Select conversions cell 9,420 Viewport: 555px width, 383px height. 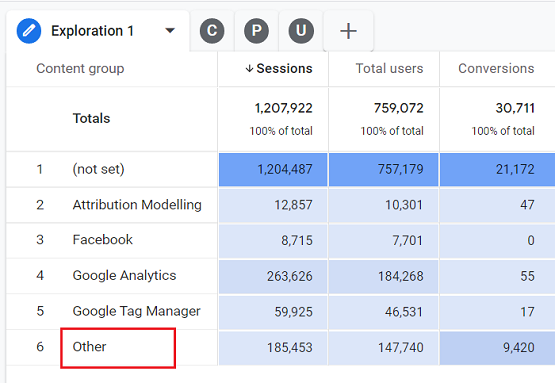(497, 348)
